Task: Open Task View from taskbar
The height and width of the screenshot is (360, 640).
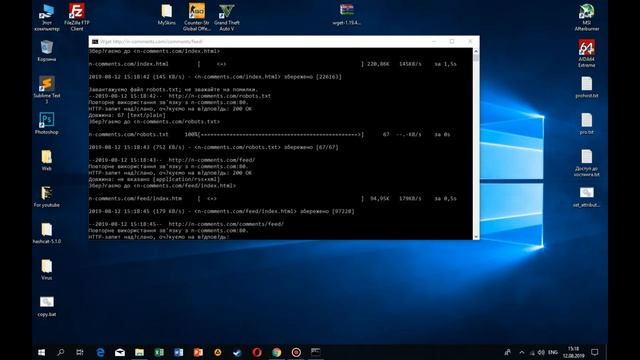Action: point(80,352)
